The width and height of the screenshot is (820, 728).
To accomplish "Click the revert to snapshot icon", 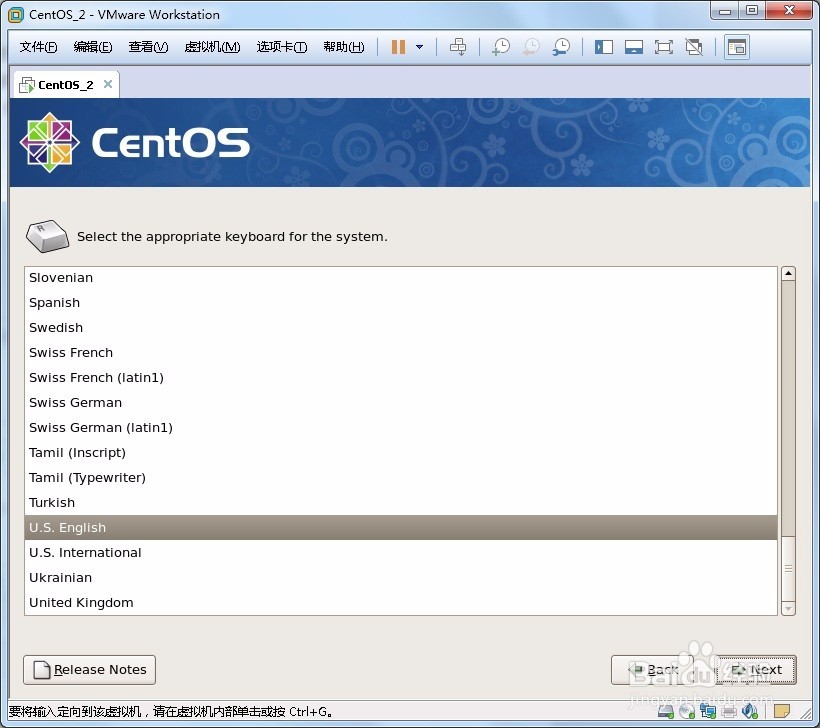I will (531, 47).
